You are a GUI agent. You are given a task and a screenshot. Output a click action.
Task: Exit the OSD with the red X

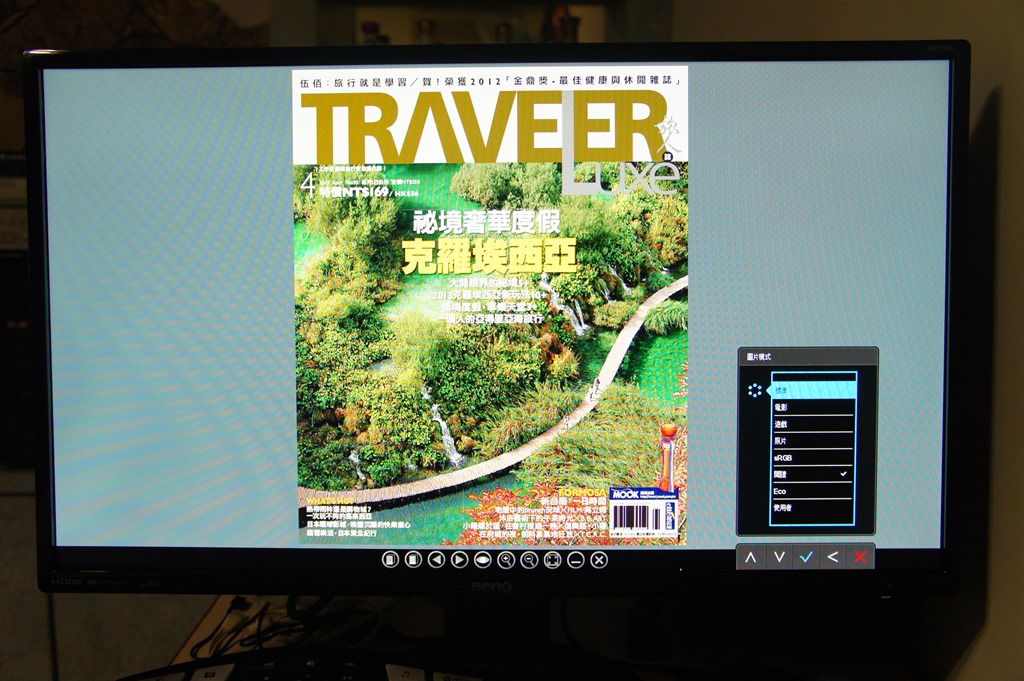tap(860, 557)
